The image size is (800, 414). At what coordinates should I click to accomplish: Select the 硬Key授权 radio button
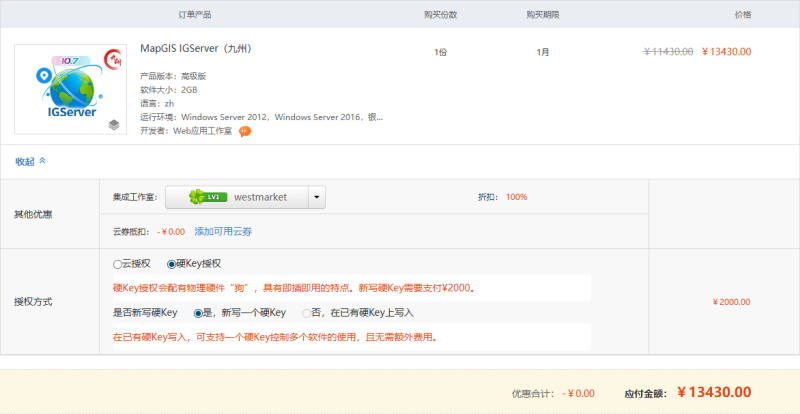171,264
